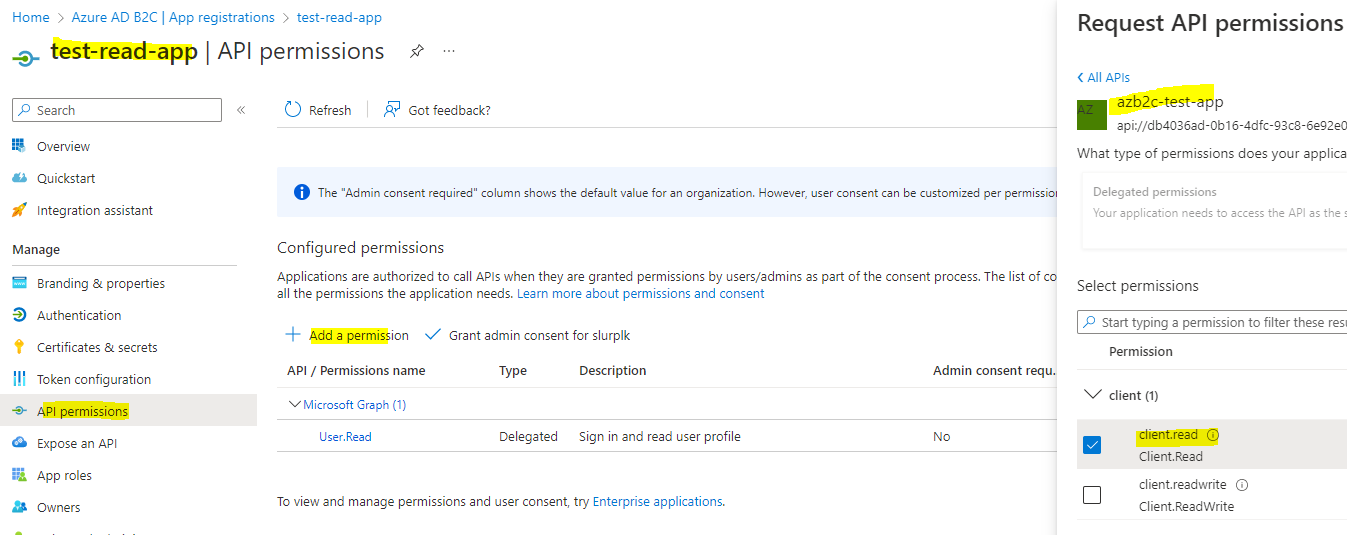Open the Overview sidebar icon
The height and width of the screenshot is (535, 1347).
19,146
